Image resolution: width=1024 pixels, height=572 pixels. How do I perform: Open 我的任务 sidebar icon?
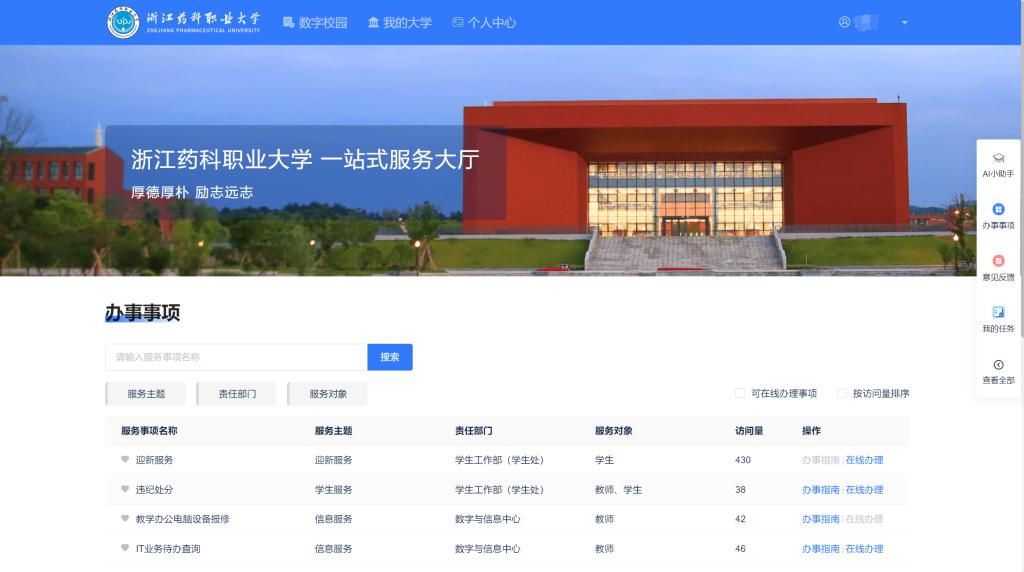(998, 313)
